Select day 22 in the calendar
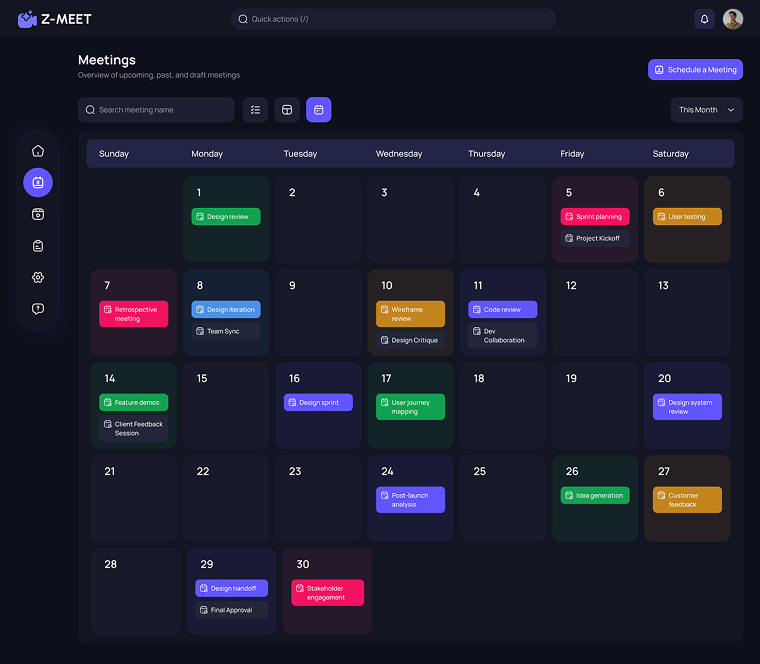760x664 pixels. coord(226,498)
